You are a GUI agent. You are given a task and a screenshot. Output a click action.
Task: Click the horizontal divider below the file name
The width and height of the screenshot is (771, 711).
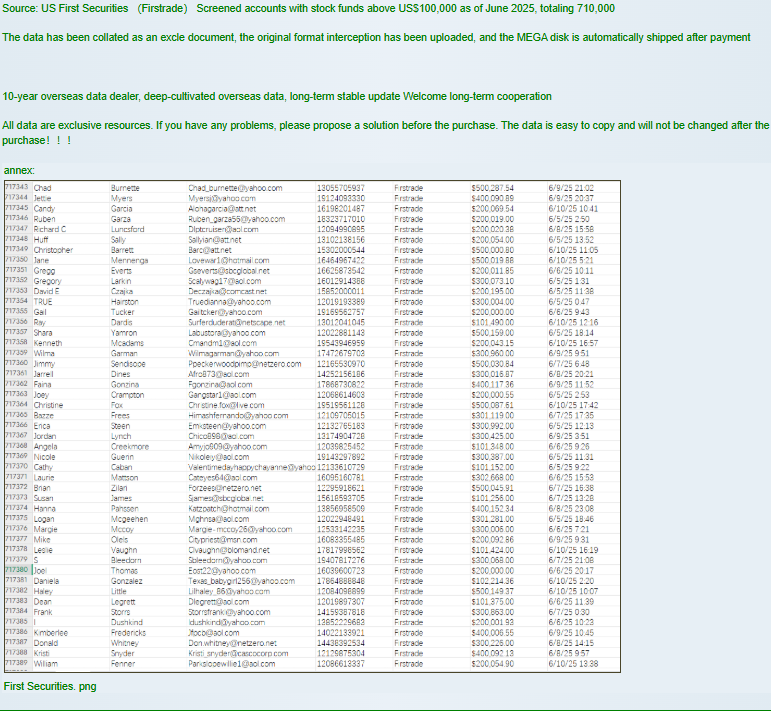[385, 709]
